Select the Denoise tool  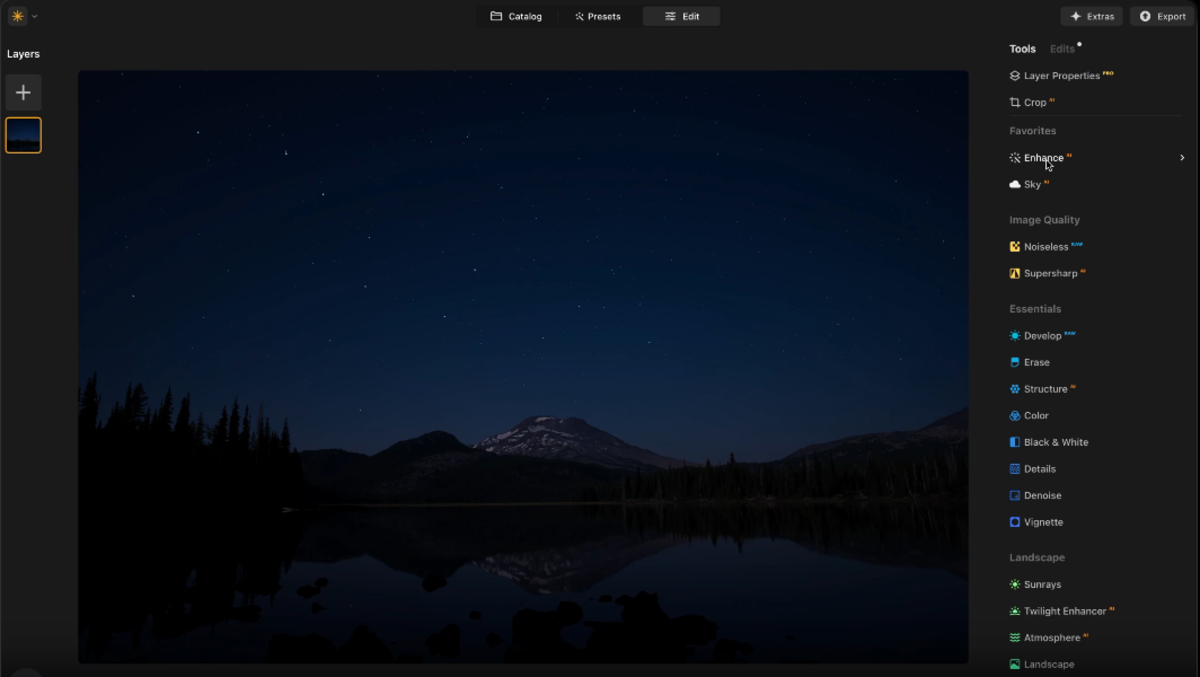pyautogui.click(x=1043, y=495)
